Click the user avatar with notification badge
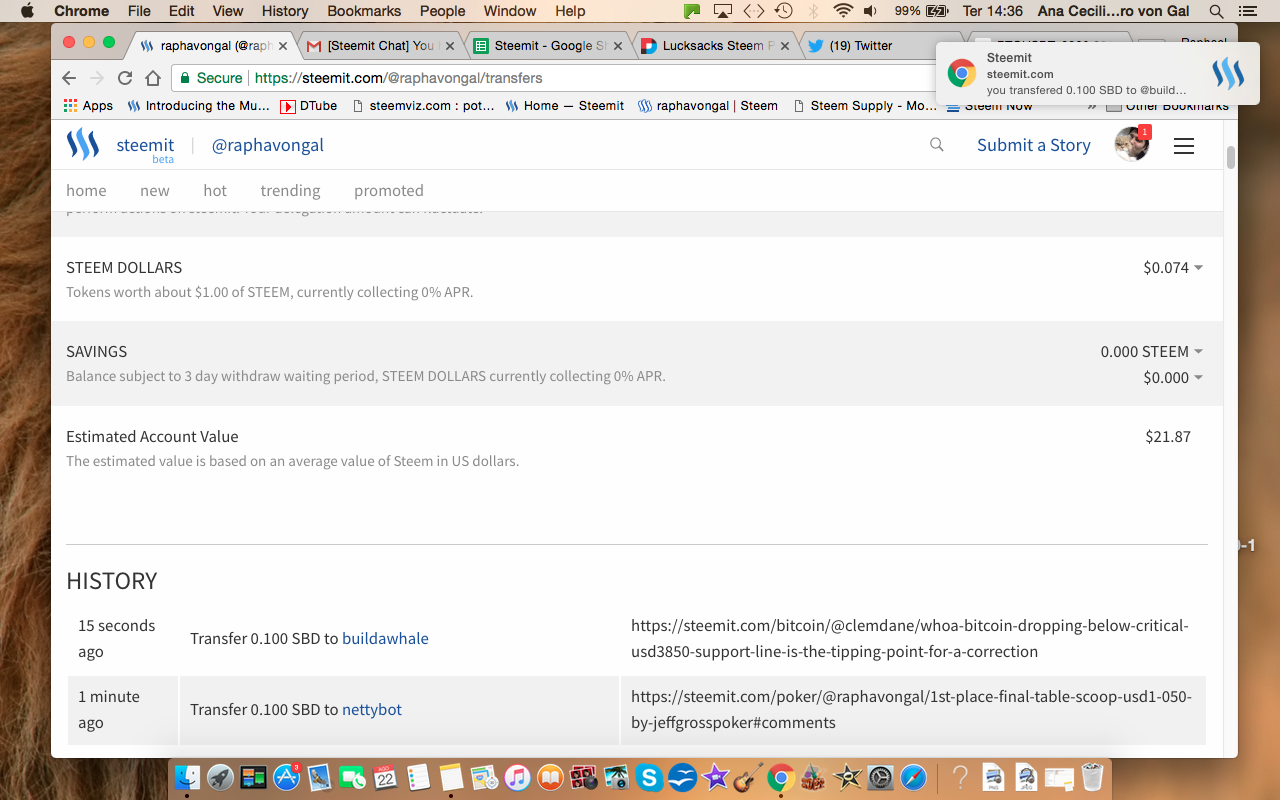 [x=1132, y=144]
